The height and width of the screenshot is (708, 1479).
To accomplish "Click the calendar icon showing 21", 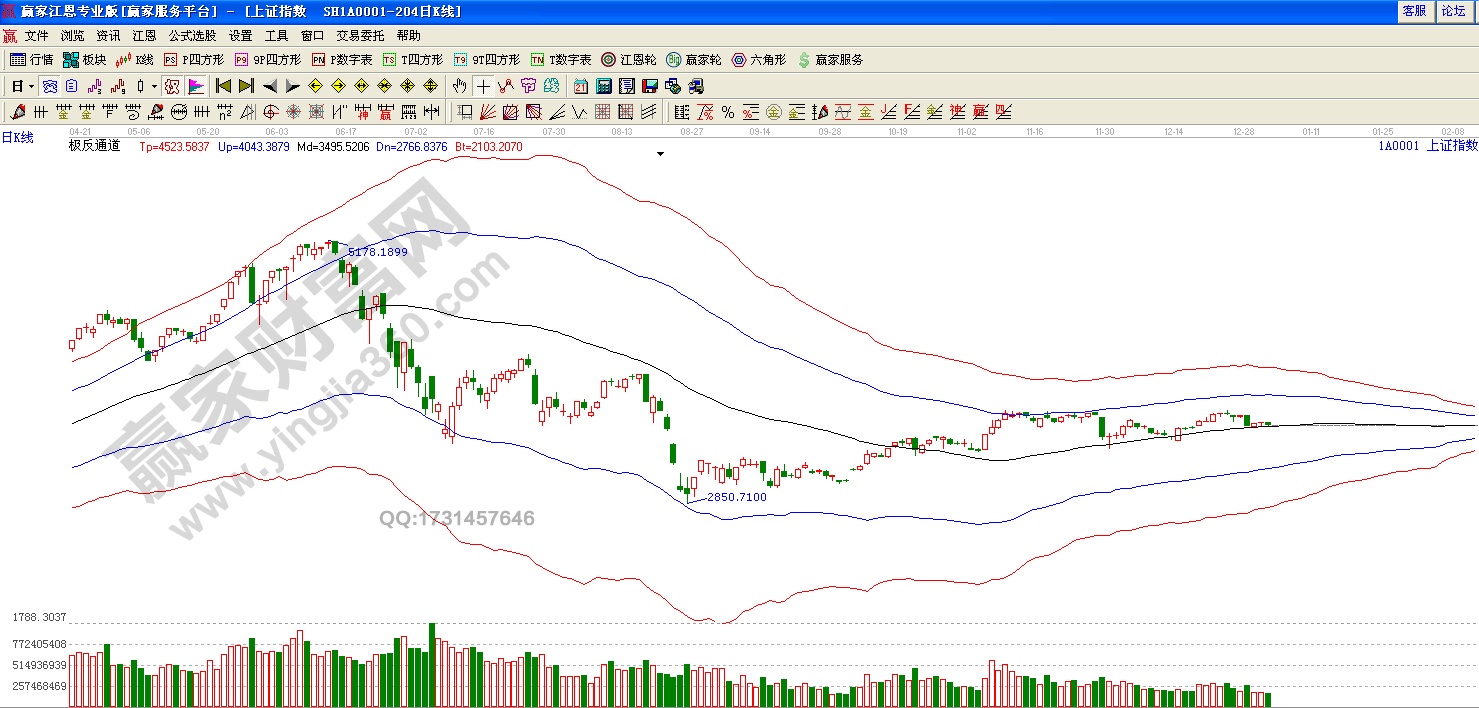I will tap(581, 86).
